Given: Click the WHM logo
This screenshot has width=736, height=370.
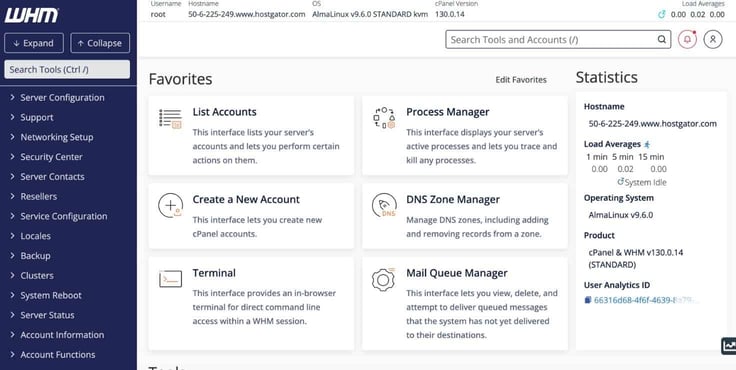Looking at the screenshot, I should click(x=31, y=15).
